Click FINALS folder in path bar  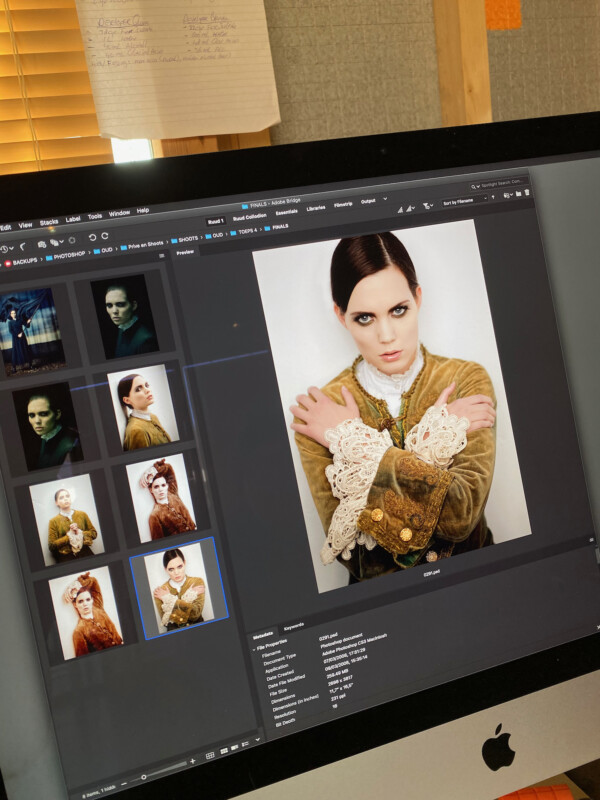click(x=276, y=228)
